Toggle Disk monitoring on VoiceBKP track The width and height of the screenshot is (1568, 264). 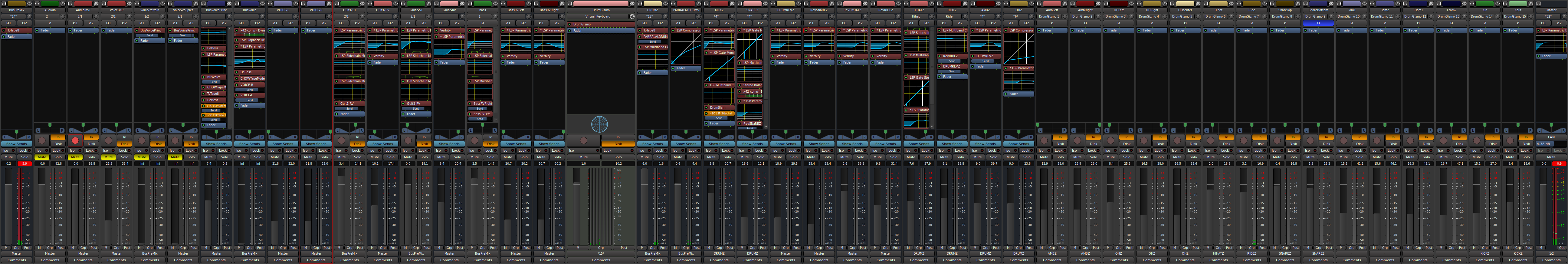(124, 144)
